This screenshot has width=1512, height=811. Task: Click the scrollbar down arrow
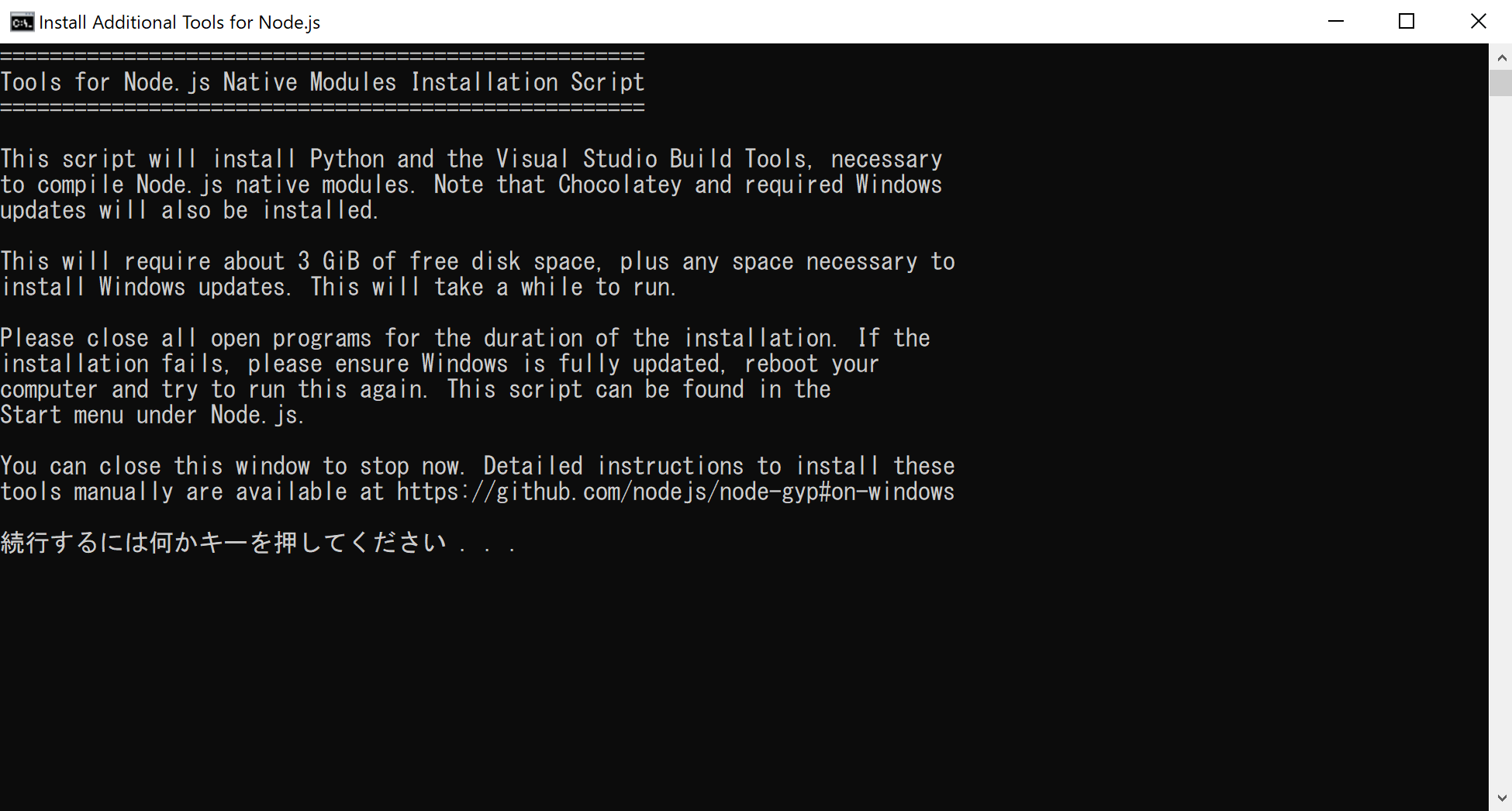pyautogui.click(x=1501, y=798)
